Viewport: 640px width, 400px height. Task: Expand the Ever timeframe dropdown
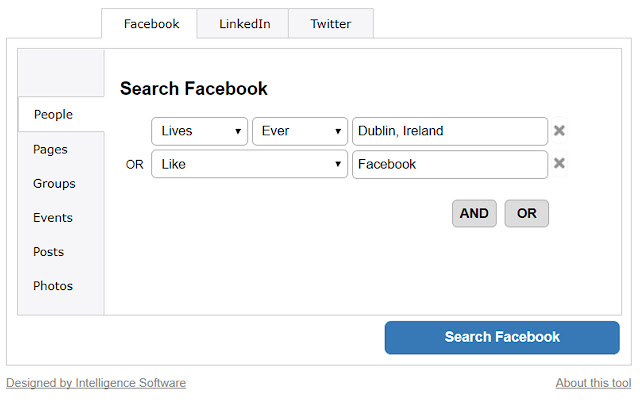coord(300,132)
